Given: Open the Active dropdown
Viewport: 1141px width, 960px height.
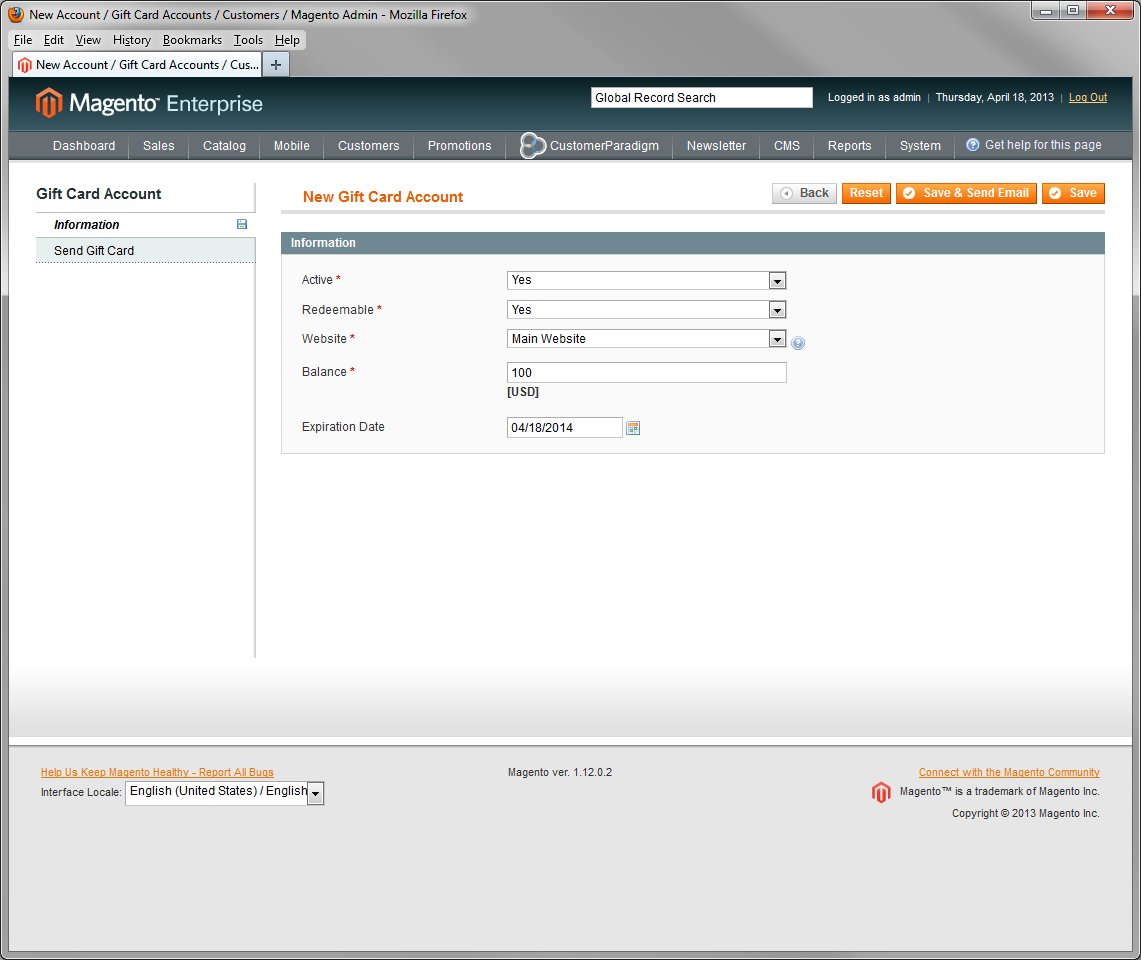Looking at the screenshot, I should pos(646,280).
